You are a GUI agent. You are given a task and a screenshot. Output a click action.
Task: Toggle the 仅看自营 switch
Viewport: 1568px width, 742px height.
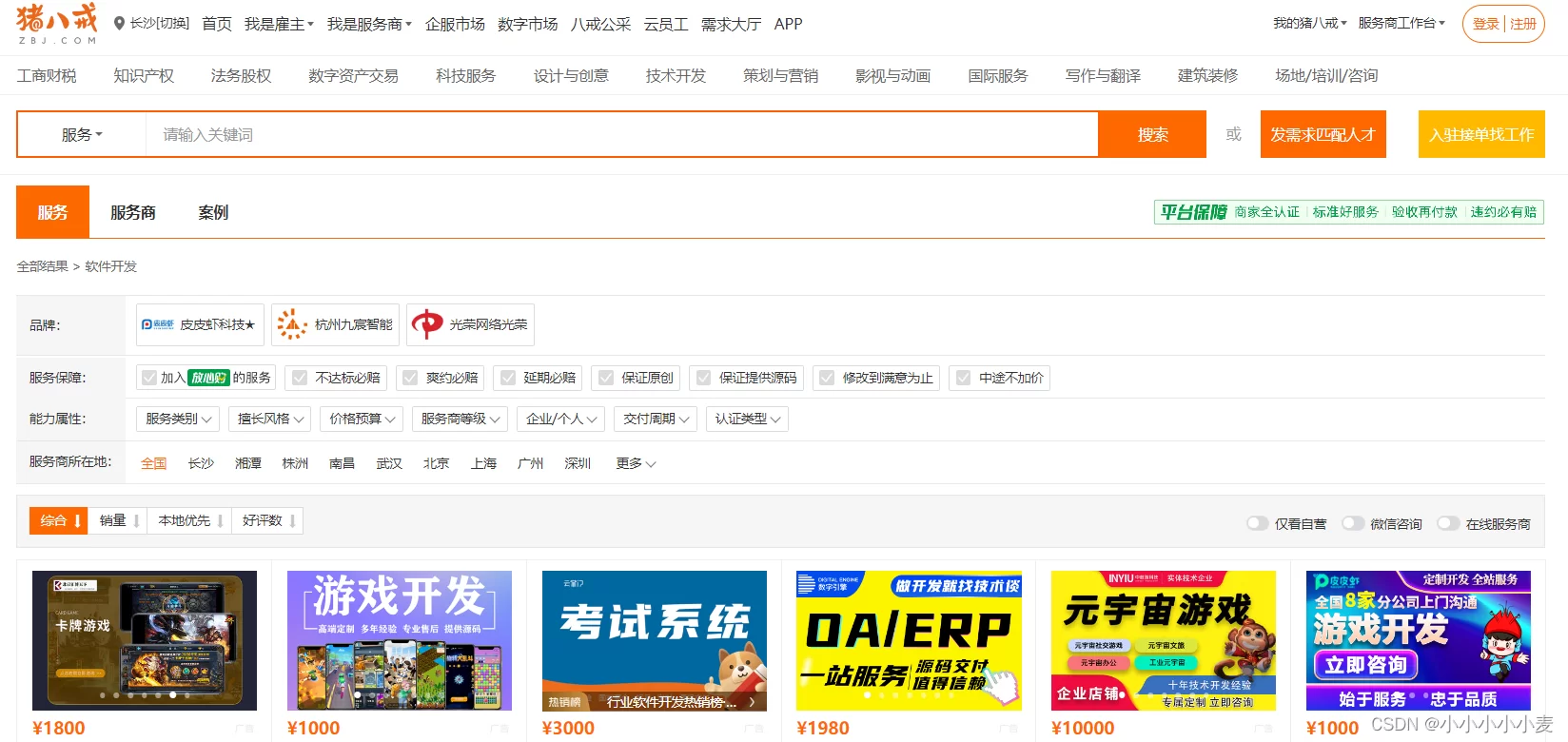[x=1258, y=523]
